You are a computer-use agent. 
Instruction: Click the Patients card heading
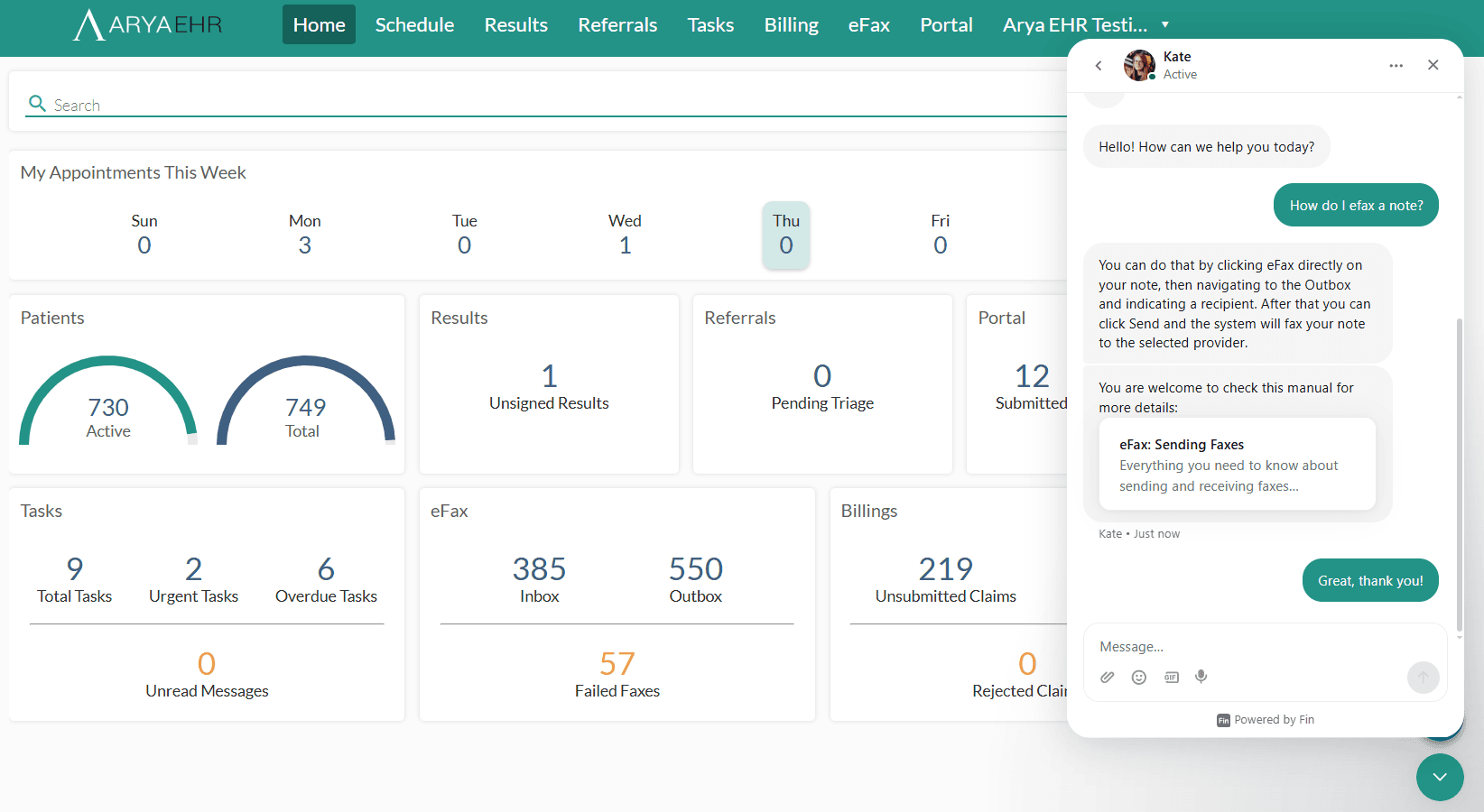coord(52,318)
